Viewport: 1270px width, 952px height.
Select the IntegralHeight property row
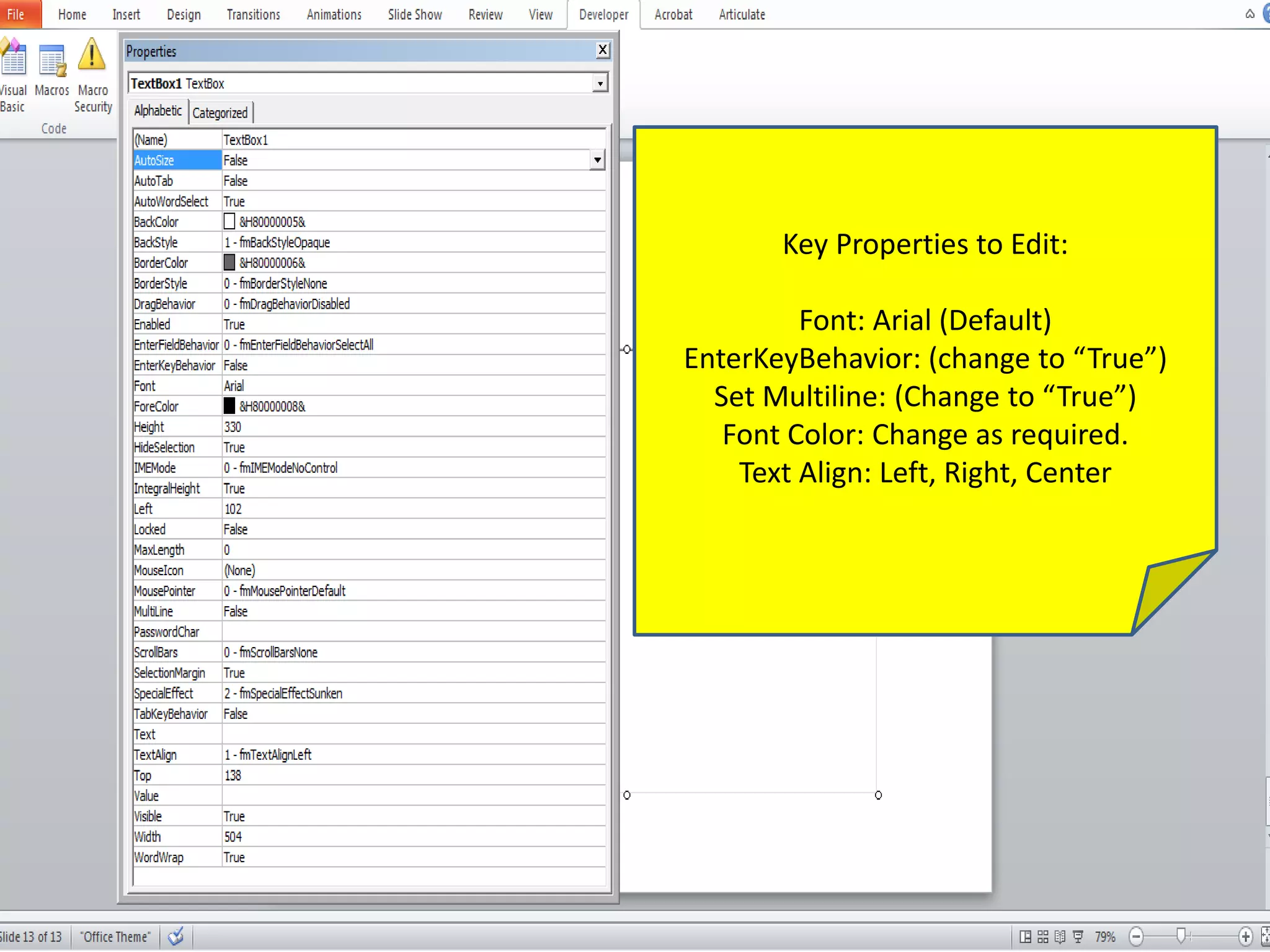tap(370, 488)
